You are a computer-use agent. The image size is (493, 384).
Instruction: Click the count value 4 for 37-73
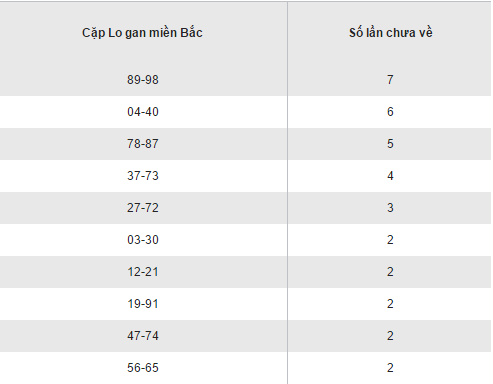tap(390, 176)
